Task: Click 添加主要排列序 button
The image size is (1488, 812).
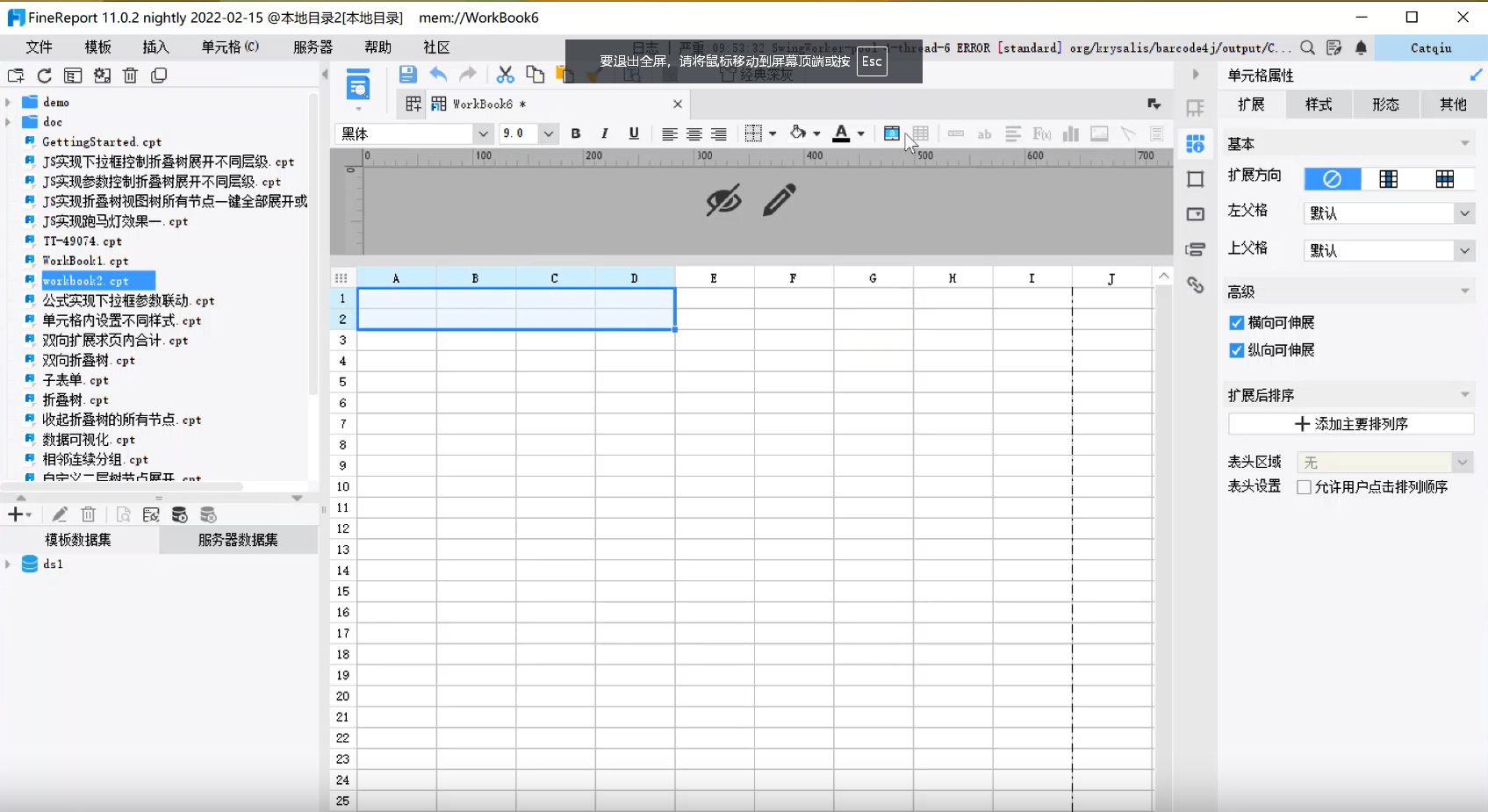Action: pos(1350,424)
